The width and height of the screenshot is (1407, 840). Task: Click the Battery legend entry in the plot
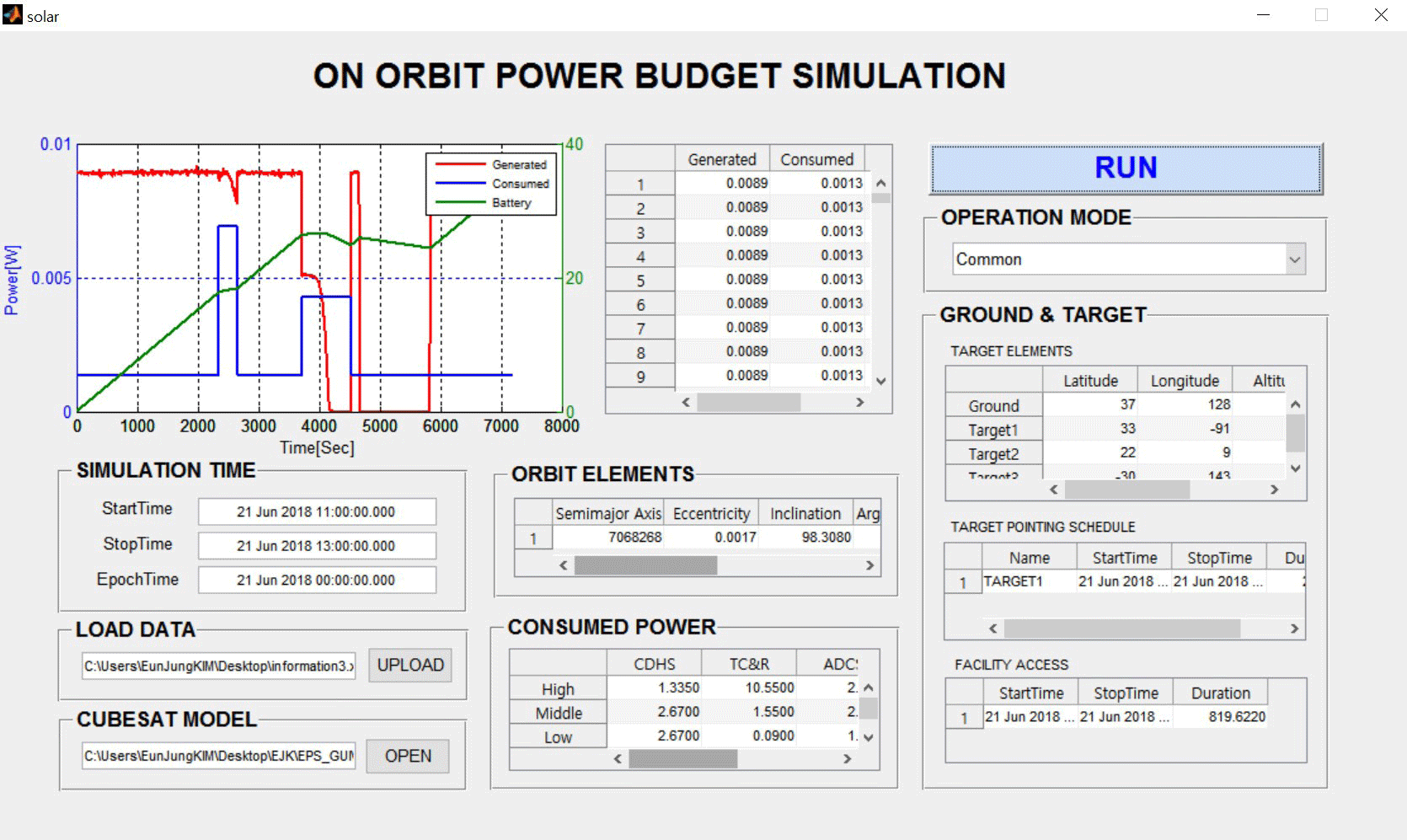484,203
